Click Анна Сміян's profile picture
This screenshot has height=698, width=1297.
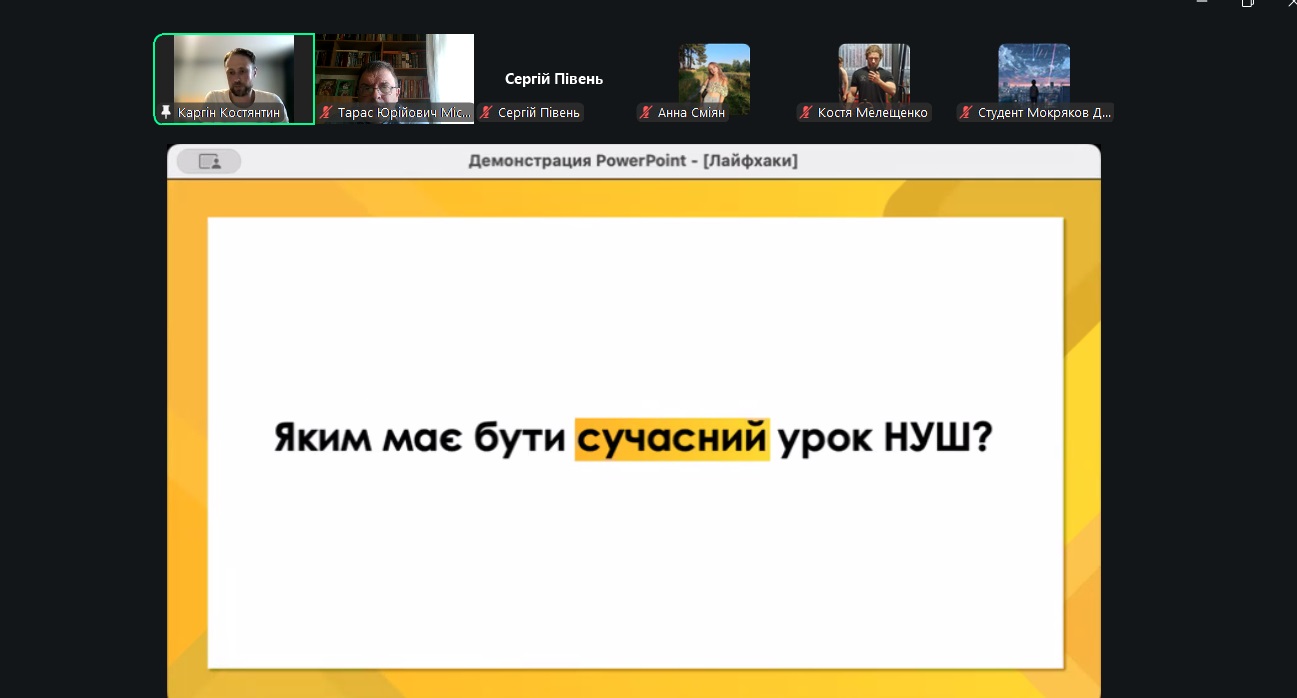tap(714, 74)
